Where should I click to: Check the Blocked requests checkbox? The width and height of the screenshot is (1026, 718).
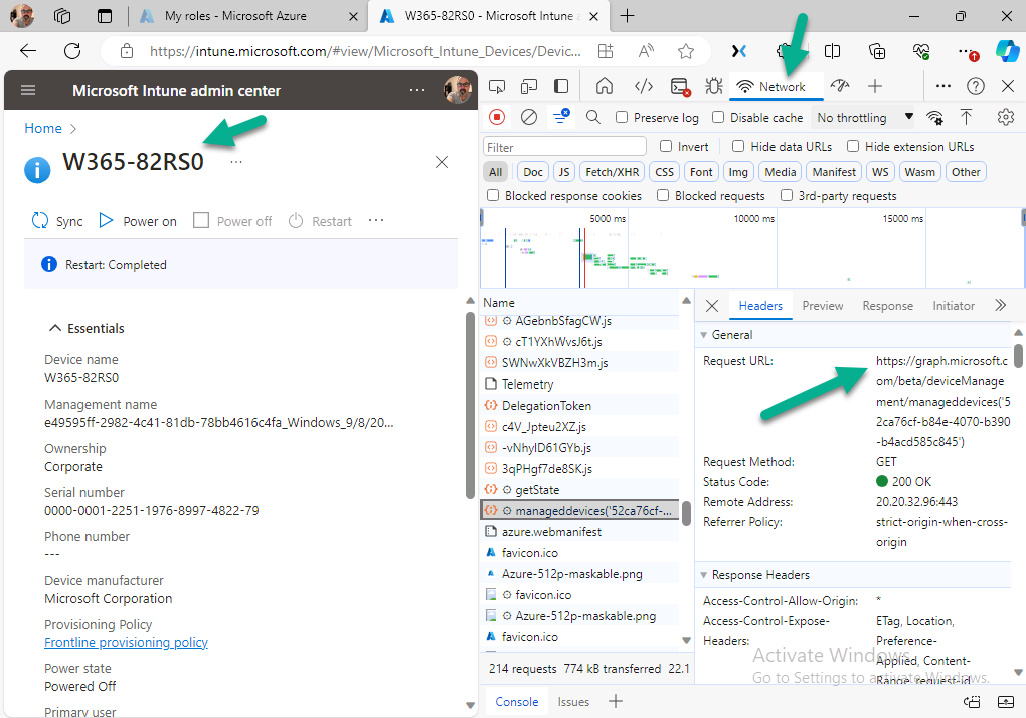(x=663, y=195)
